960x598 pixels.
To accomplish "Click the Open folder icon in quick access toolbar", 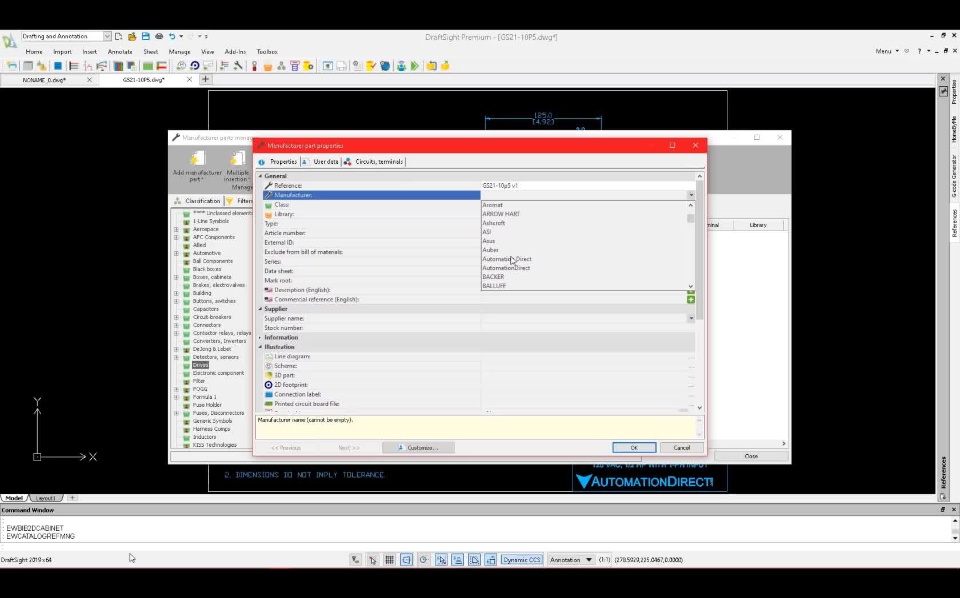I will [x=132, y=37].
